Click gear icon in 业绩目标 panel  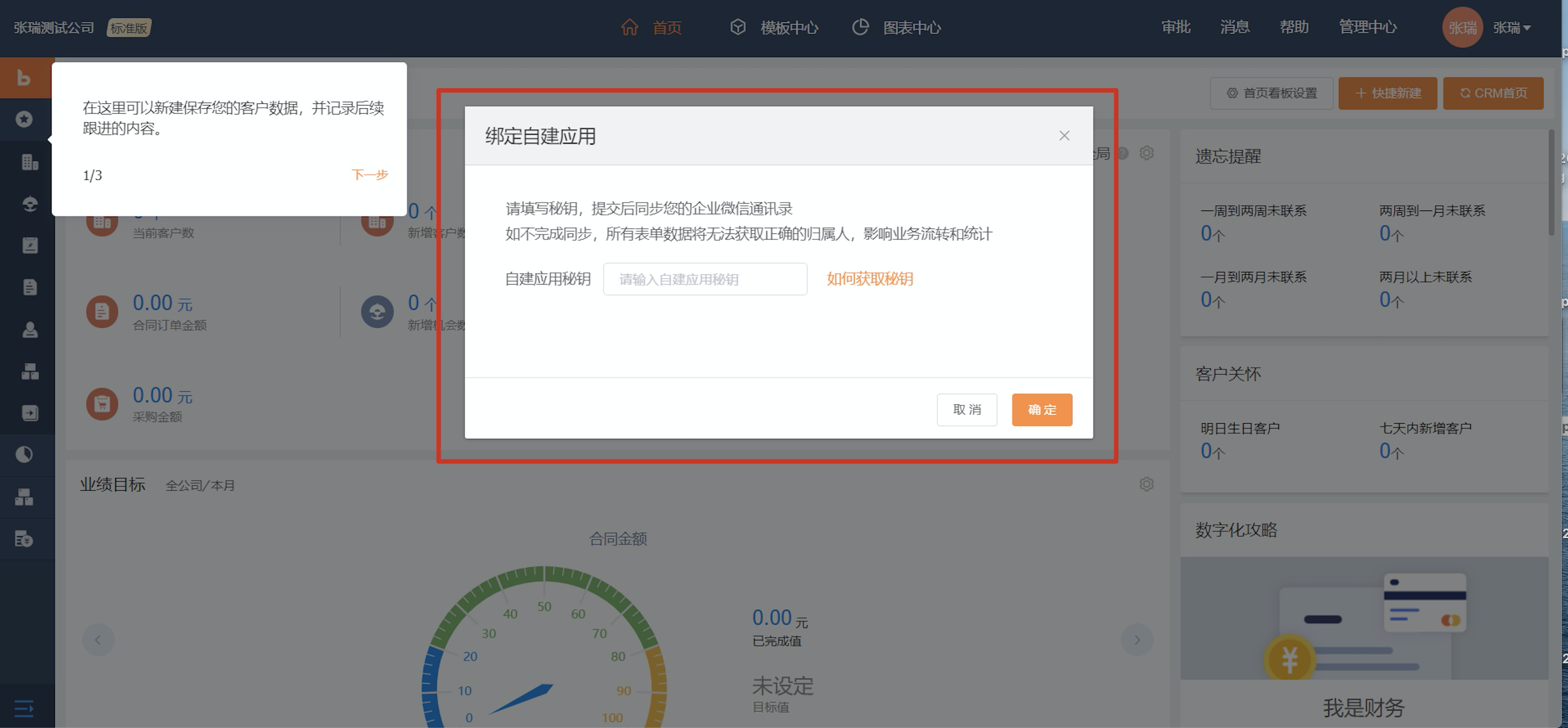tap(1146, 484)
